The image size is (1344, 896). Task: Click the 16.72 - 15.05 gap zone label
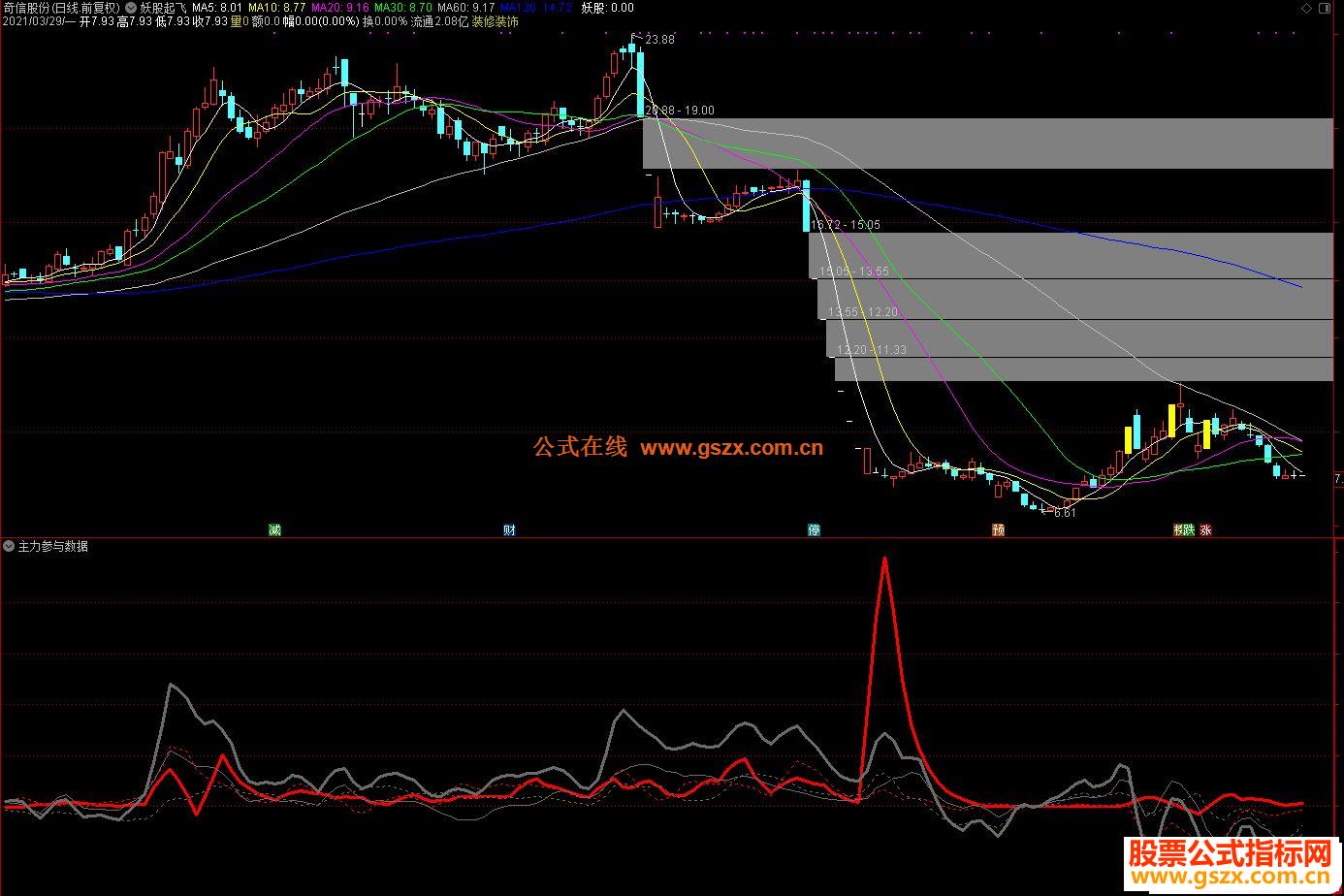(x=845, y=224)
